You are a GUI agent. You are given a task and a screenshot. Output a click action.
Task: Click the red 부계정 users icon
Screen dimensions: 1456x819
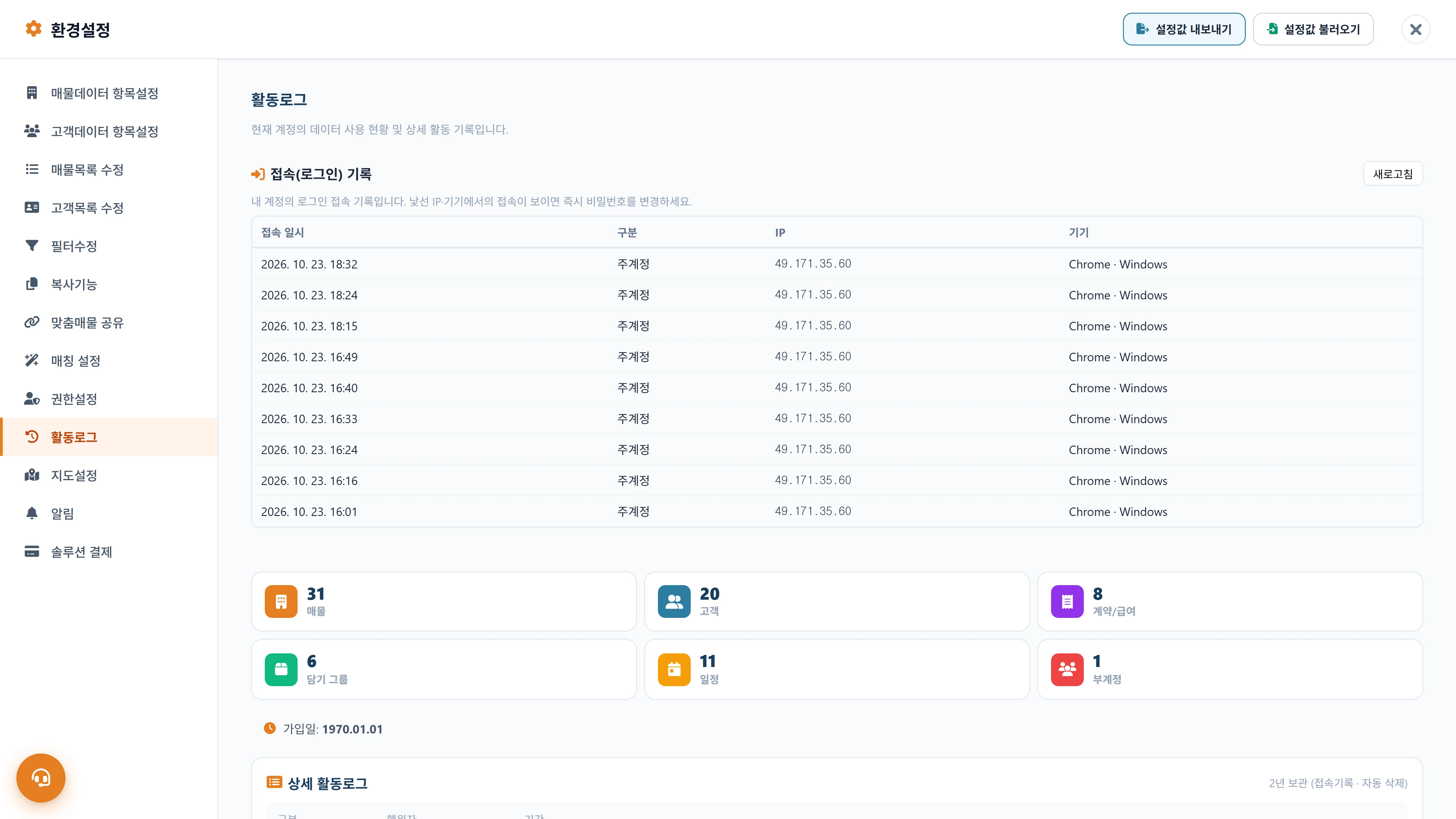coord(1067,670)
